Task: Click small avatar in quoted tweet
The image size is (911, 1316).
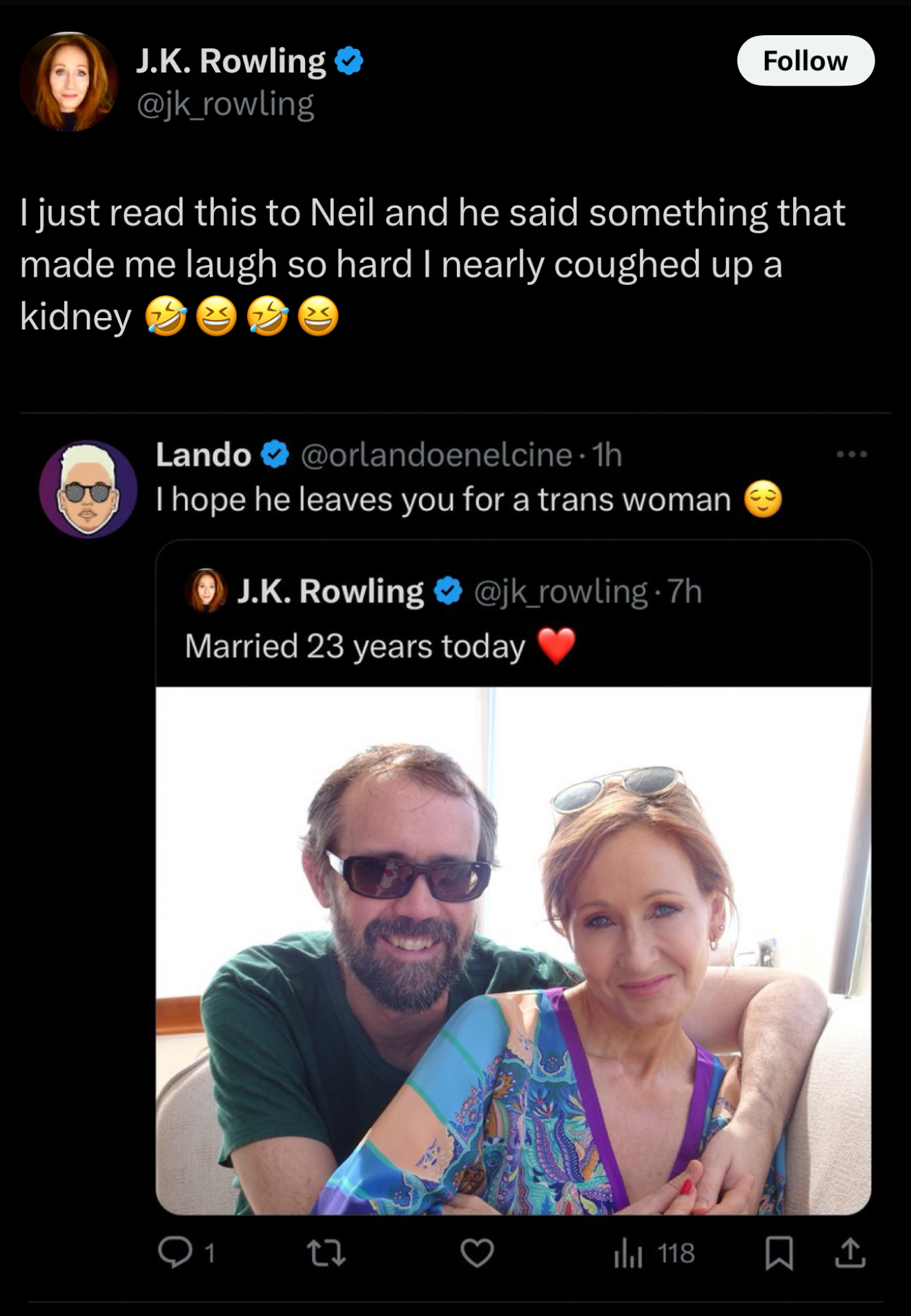Action: [x=205, y=591]
